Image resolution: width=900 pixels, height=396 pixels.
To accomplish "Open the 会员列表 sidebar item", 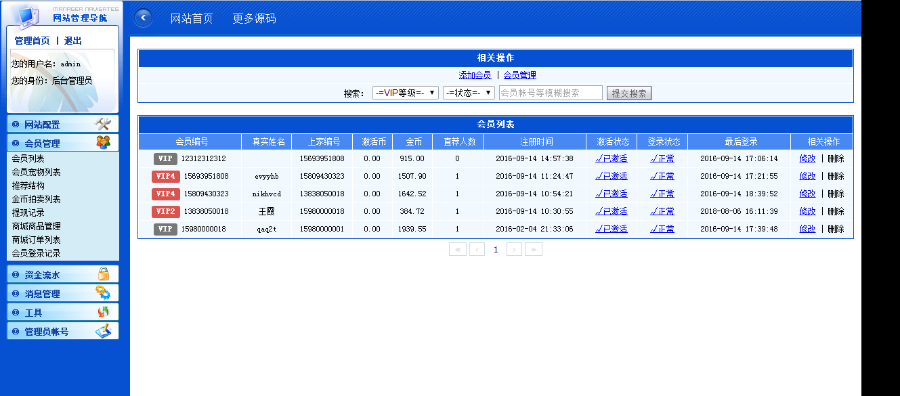I will (28, 159).
